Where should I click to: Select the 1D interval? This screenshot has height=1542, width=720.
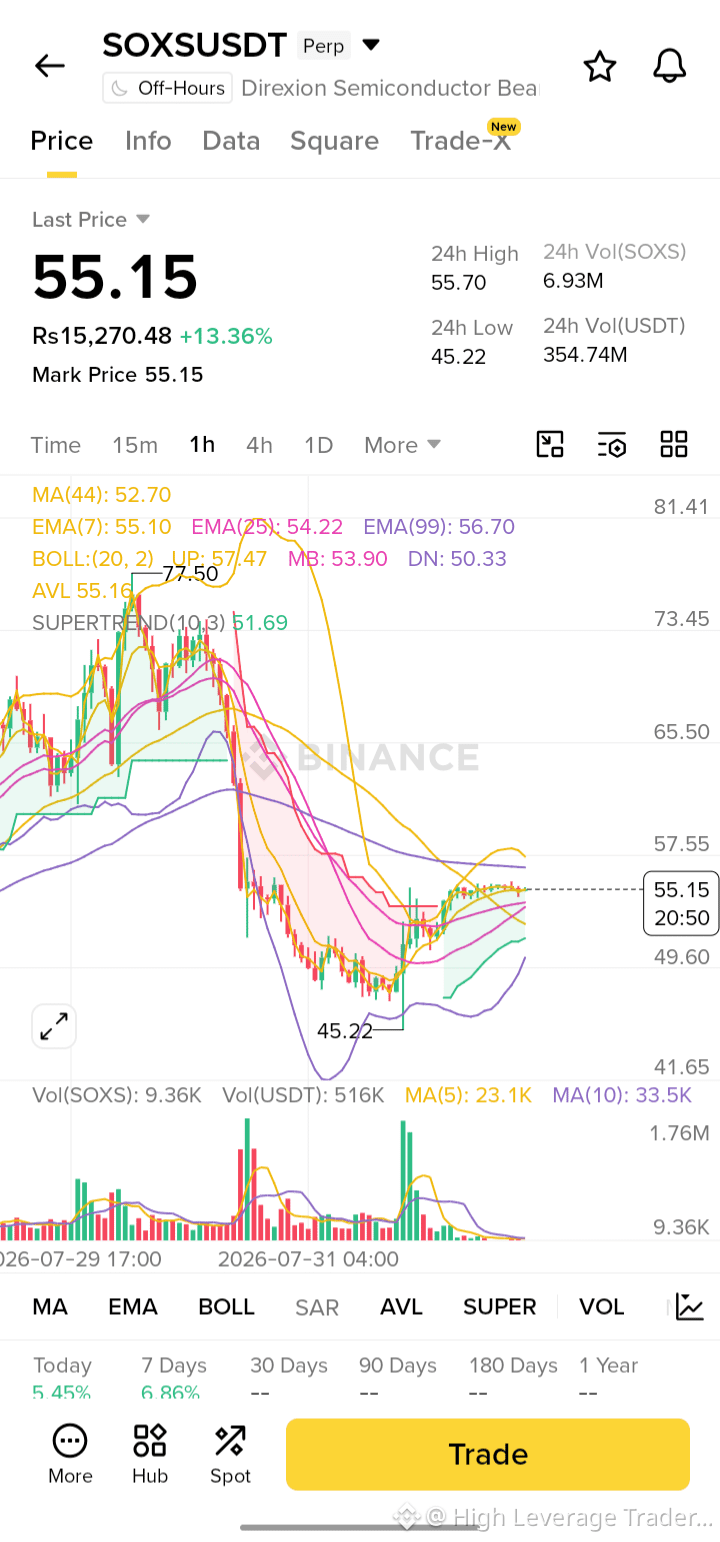coord(318,445)
